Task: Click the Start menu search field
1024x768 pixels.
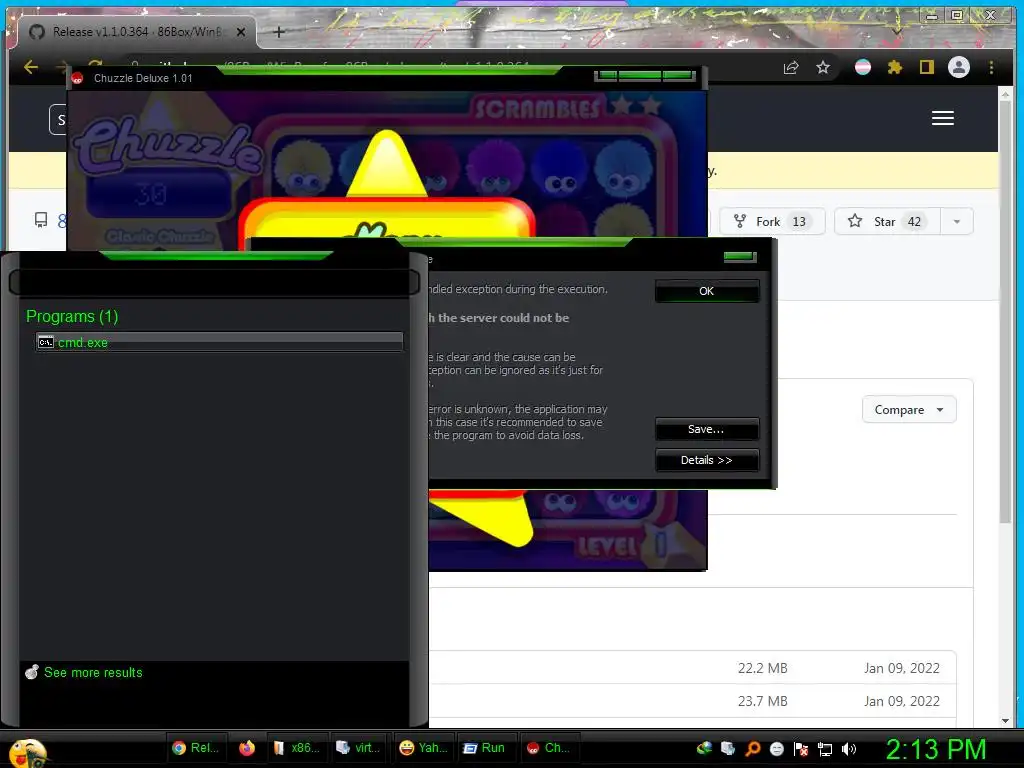Action: (x=214, y=282)
